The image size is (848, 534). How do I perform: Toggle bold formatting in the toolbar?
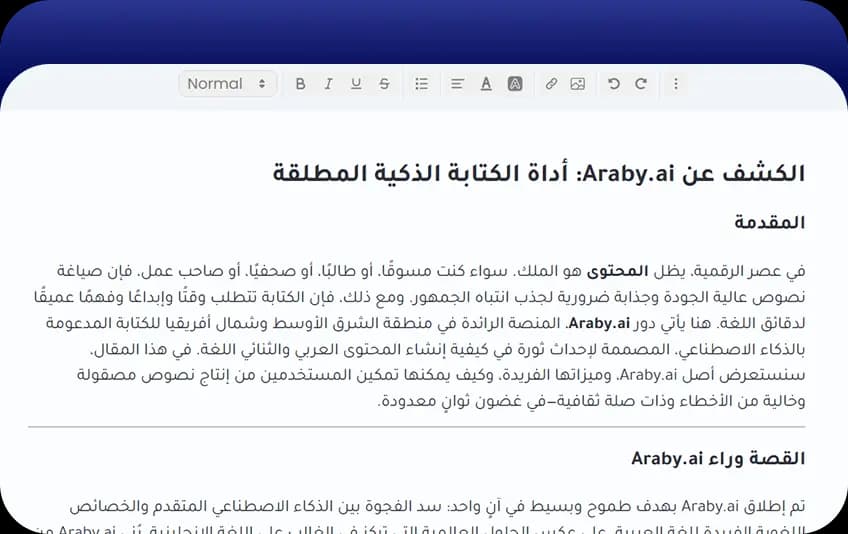pyautogui.click(x=300, y=84)
